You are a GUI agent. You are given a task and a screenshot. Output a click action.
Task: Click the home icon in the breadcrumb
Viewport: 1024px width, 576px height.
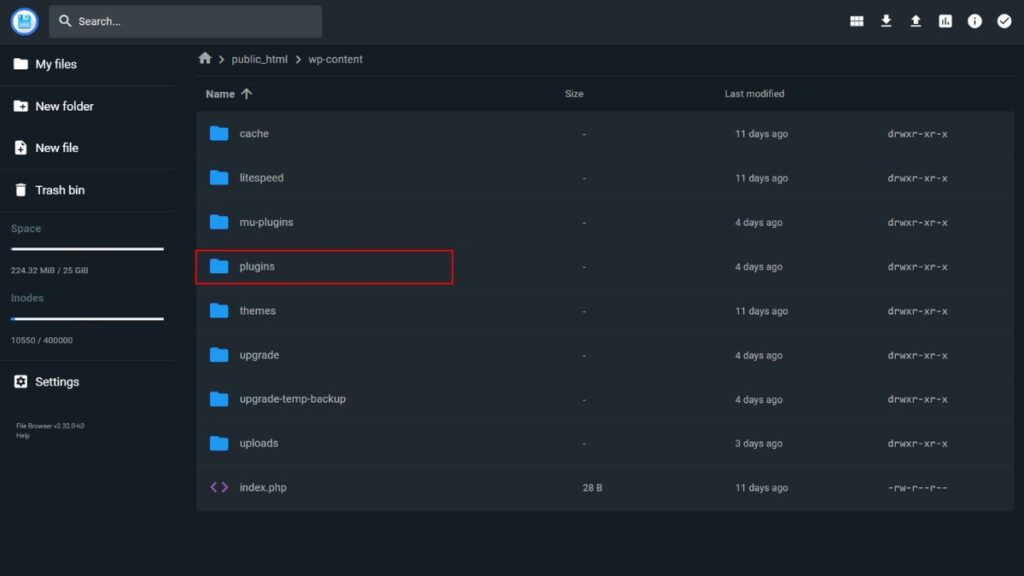(206, 59)
